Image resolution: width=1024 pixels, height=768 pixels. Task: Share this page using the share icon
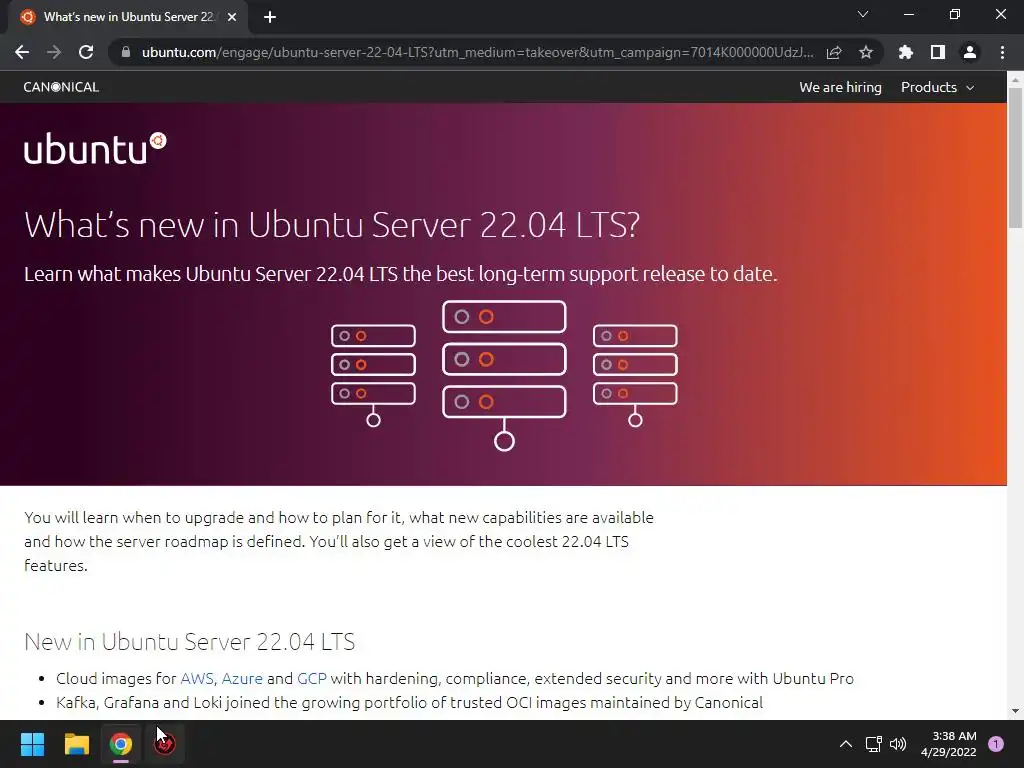tap(834, 52)
